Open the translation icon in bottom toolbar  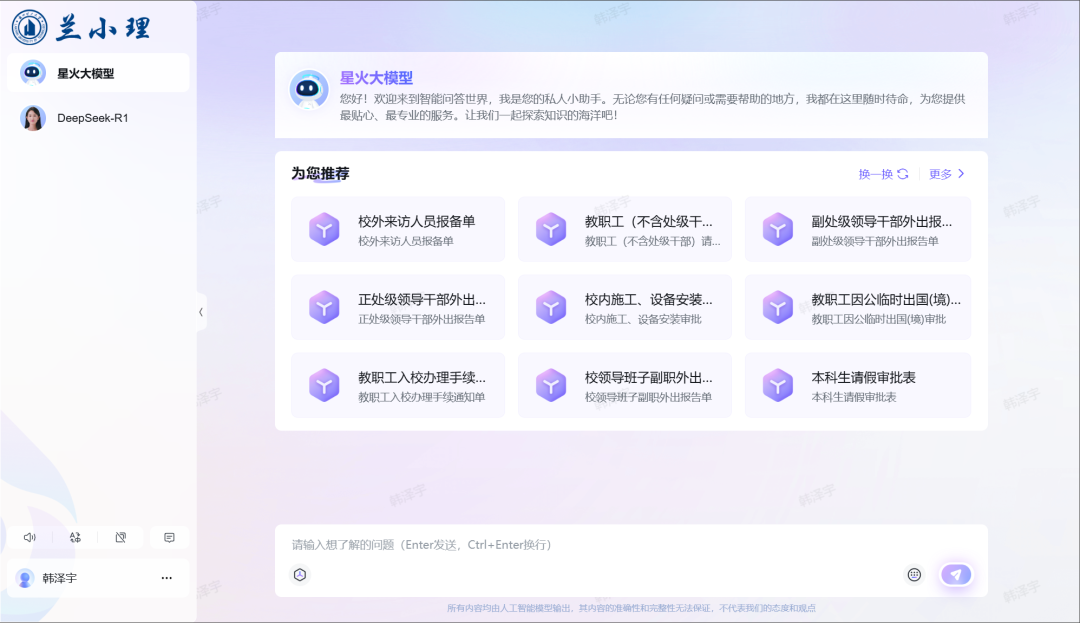click(x=74, y=537)
